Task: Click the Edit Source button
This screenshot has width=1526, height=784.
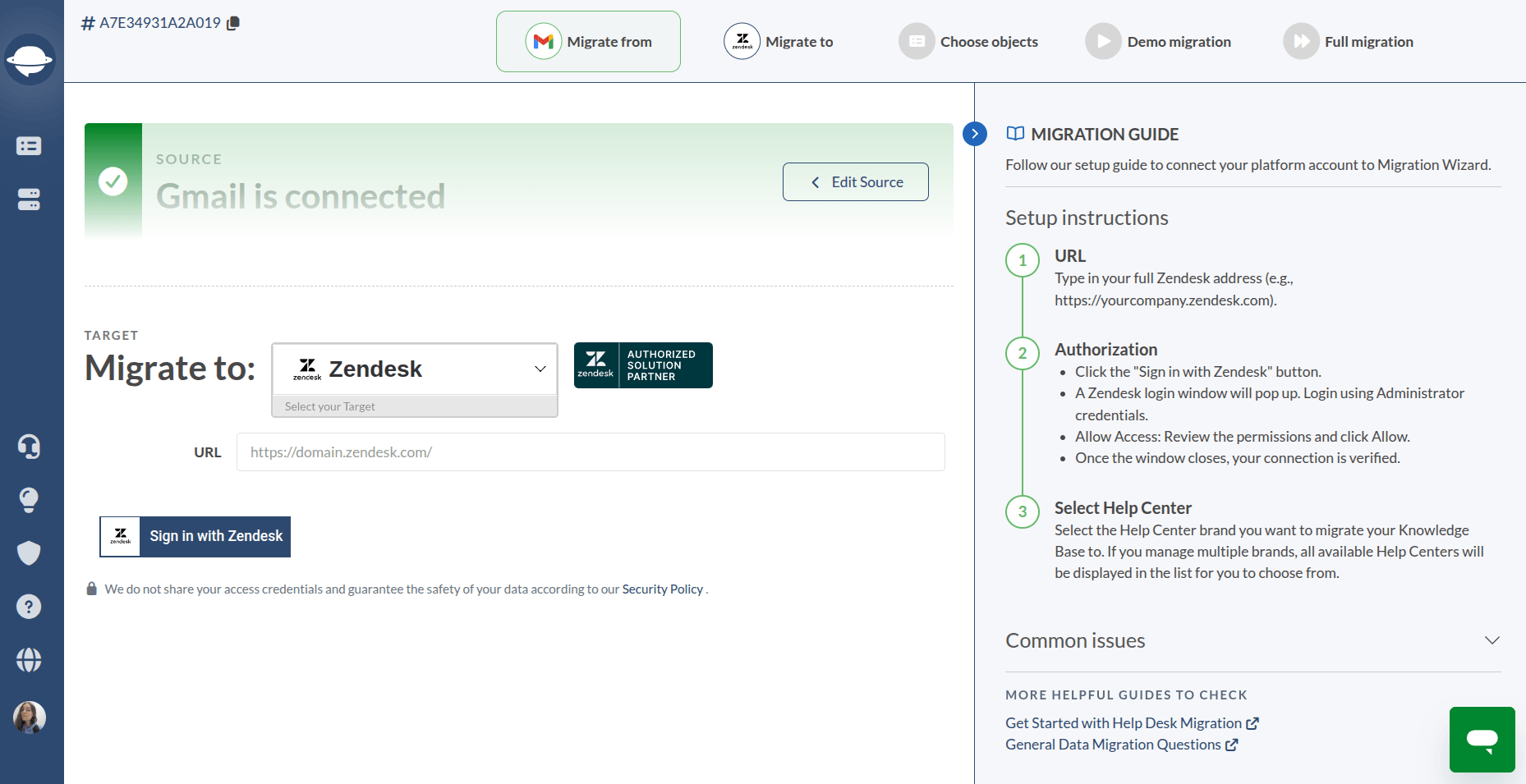Action: (x=856, y=181)
